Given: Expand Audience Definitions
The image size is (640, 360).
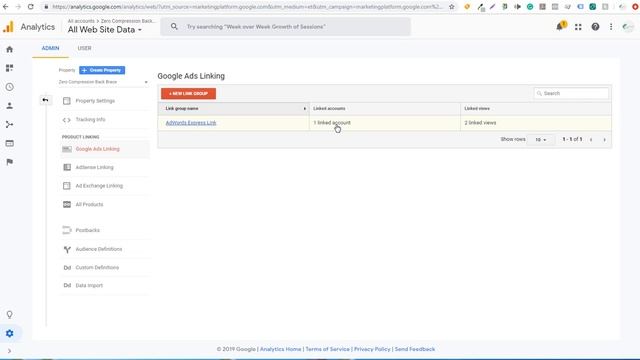Looking at the screenshot, I should [99, 249].
